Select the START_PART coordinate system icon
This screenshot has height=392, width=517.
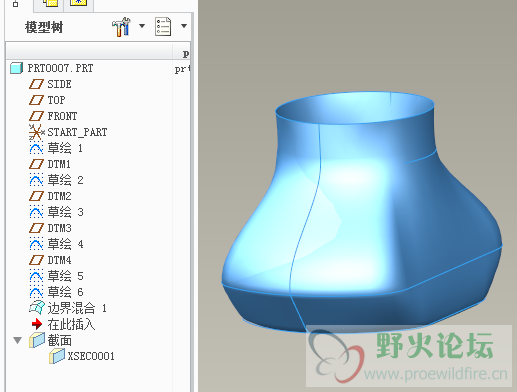pyautogui.click(x=36, y=132)
